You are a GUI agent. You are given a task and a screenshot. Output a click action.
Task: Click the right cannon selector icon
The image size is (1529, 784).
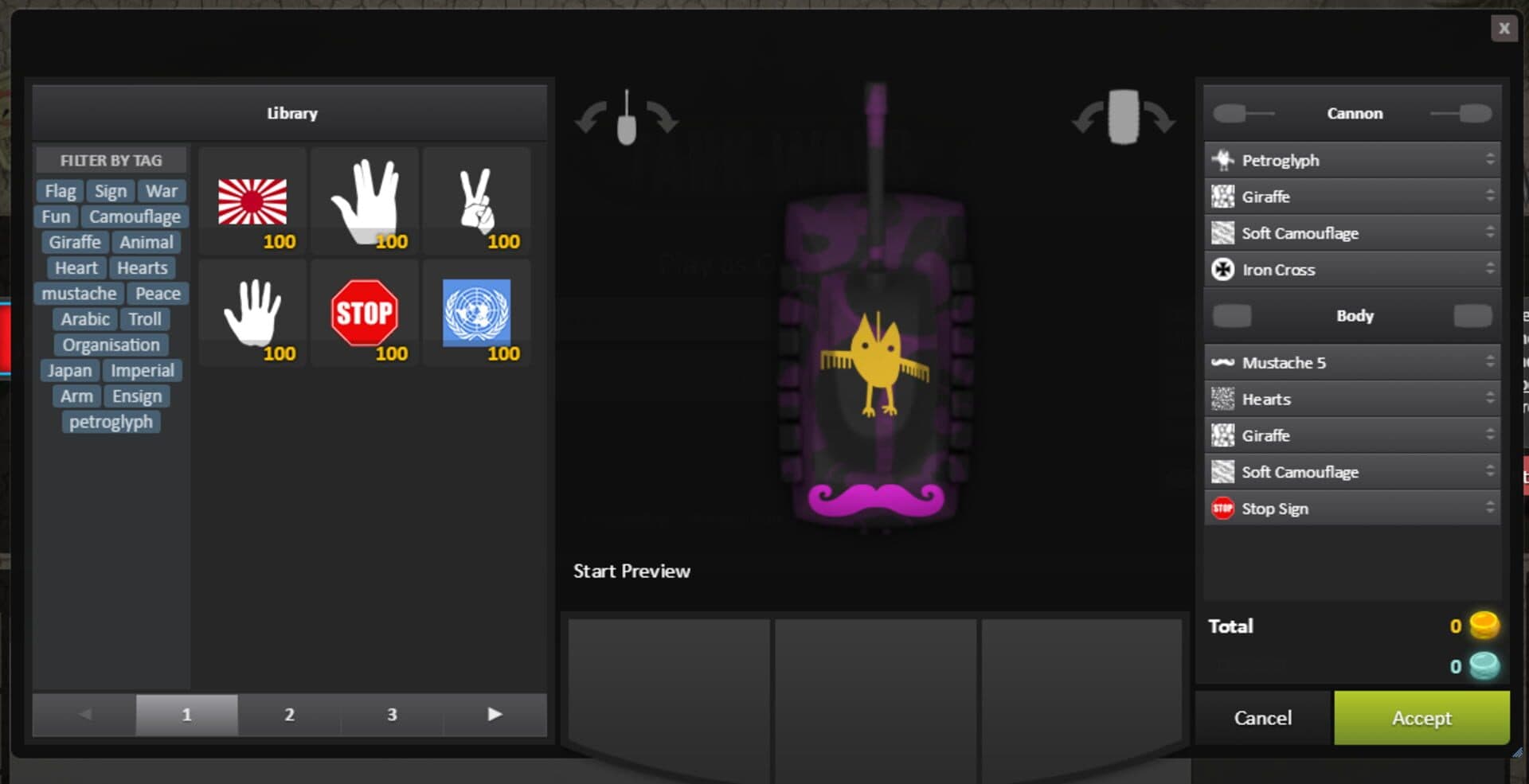point(1461,113)
